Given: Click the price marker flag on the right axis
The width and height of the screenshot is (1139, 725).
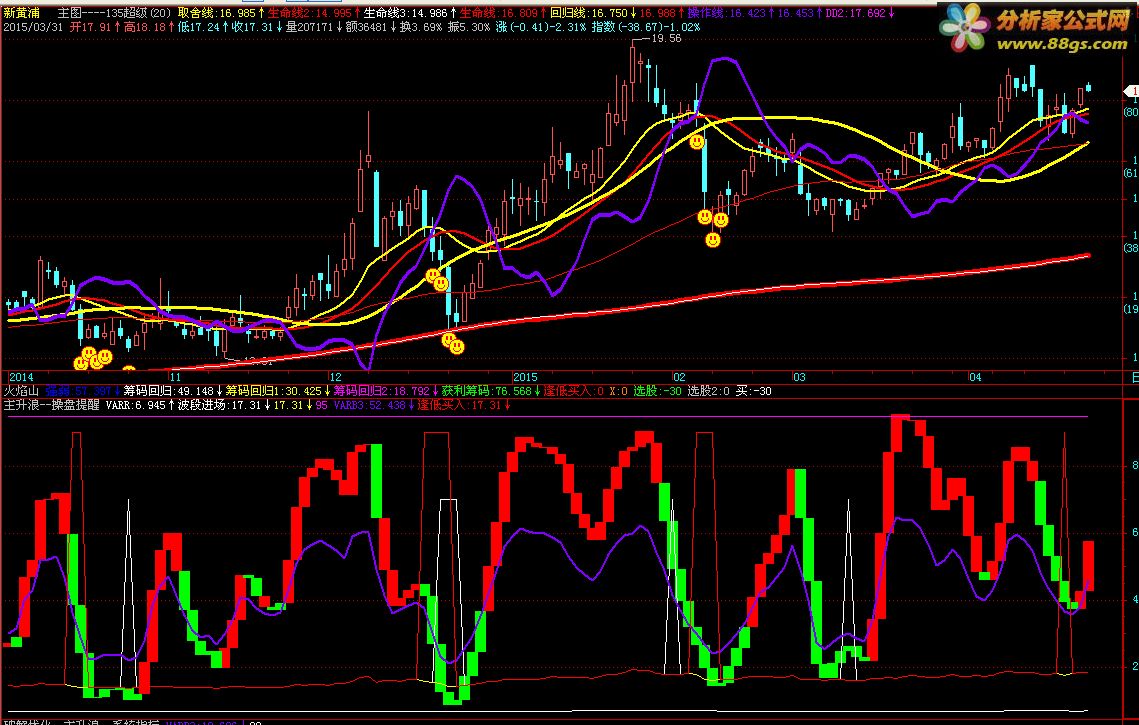Looking at the screenshot, I should 1131,92.
